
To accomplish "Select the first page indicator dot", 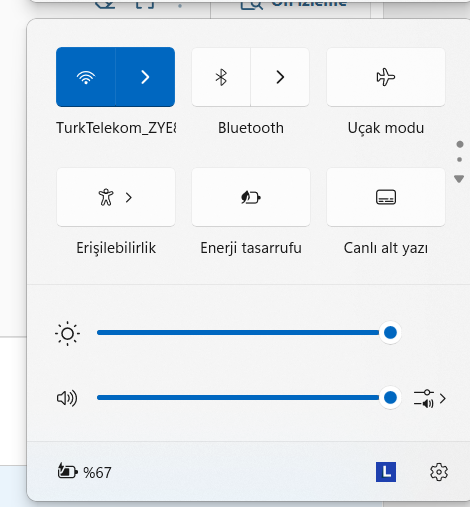I will click(460, 144).
